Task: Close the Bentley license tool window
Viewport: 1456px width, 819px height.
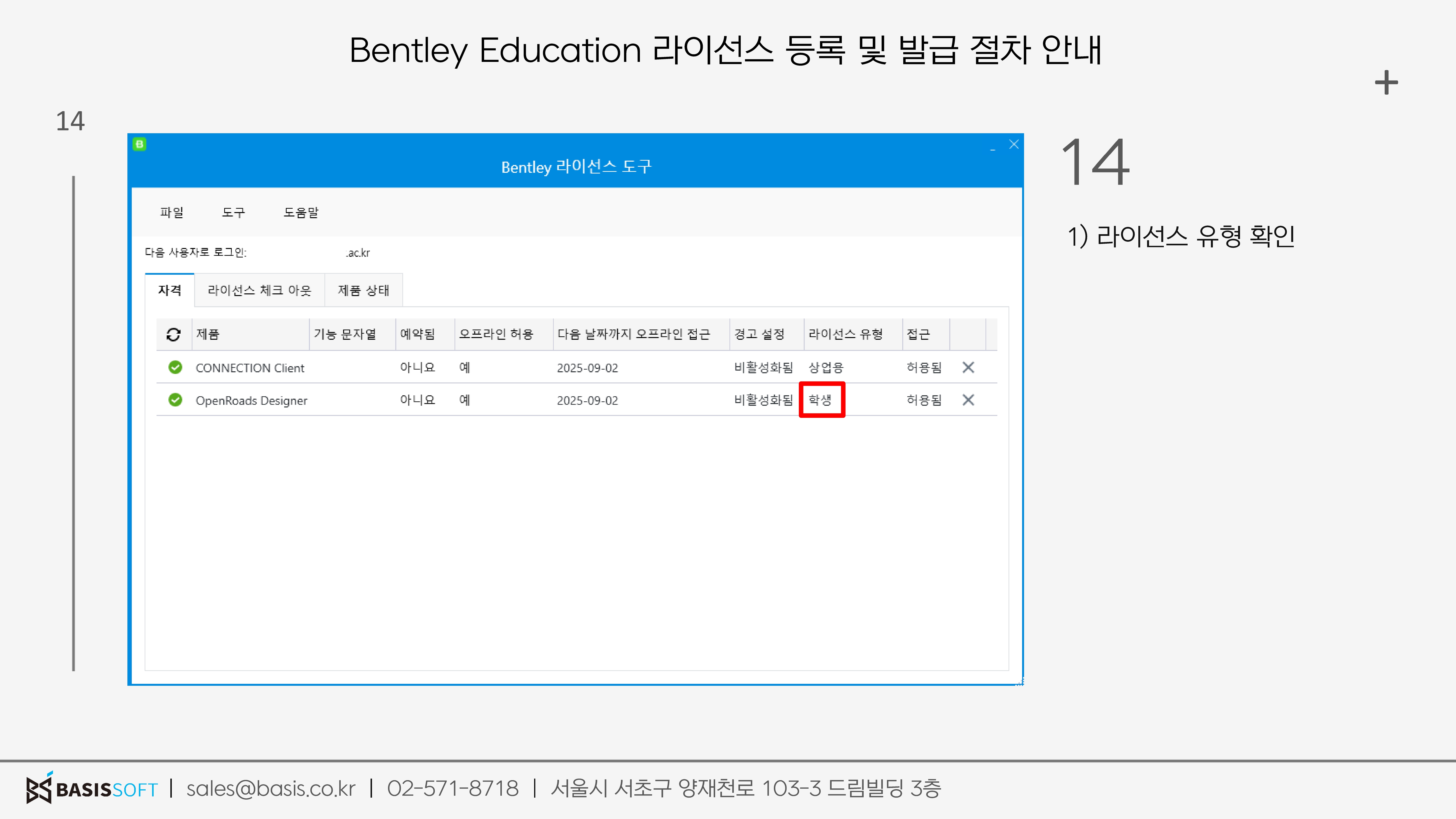Action: [1014, 145]
